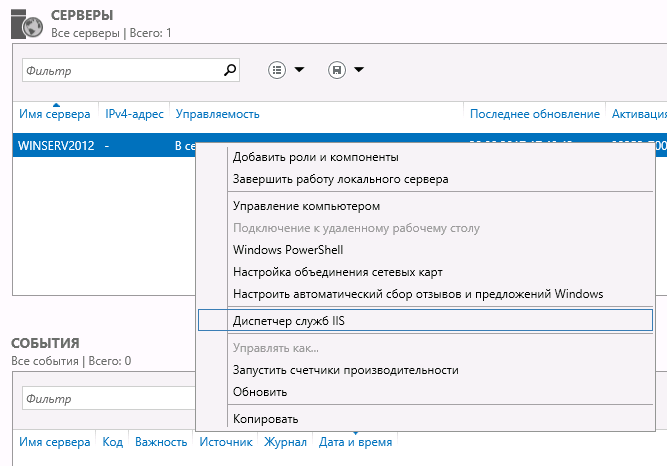Click the magnifier icon in the servers filter
667x466 pixels.
coord(230,70)
